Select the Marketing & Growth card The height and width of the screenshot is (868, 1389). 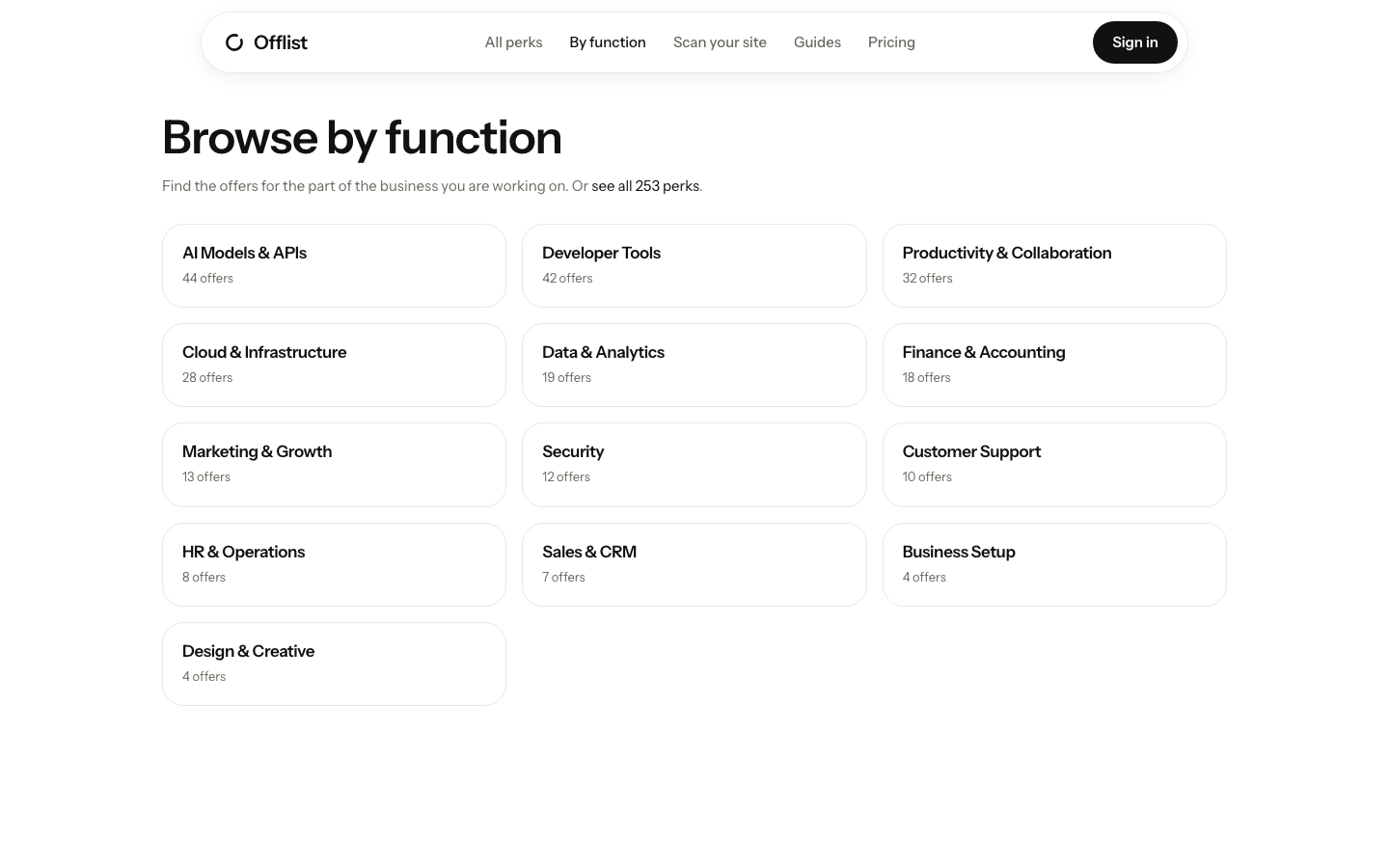click(334, 465)
